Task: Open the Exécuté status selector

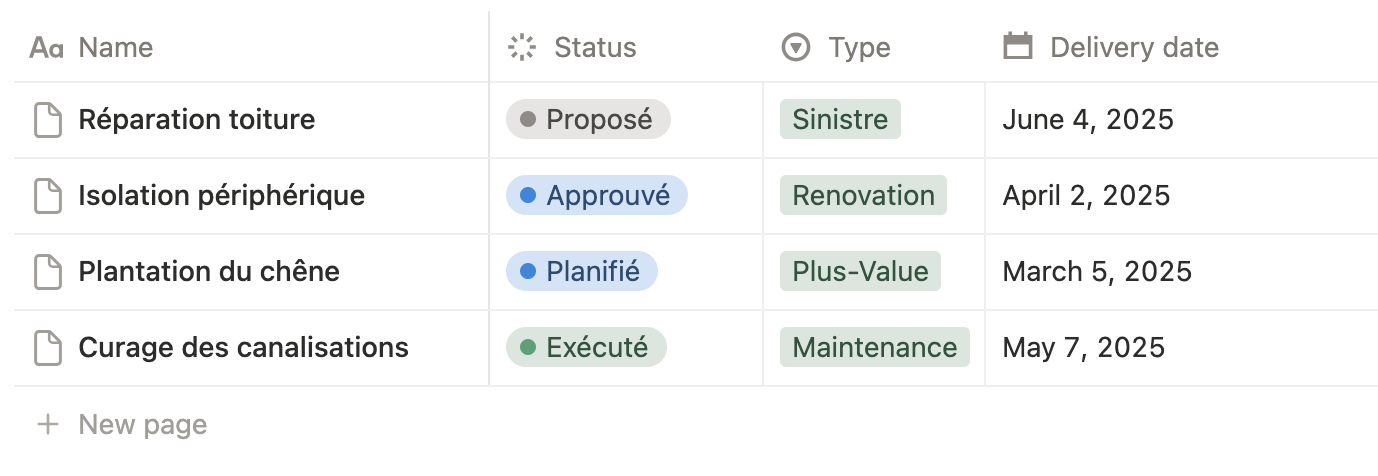Action: click(586, 348)
